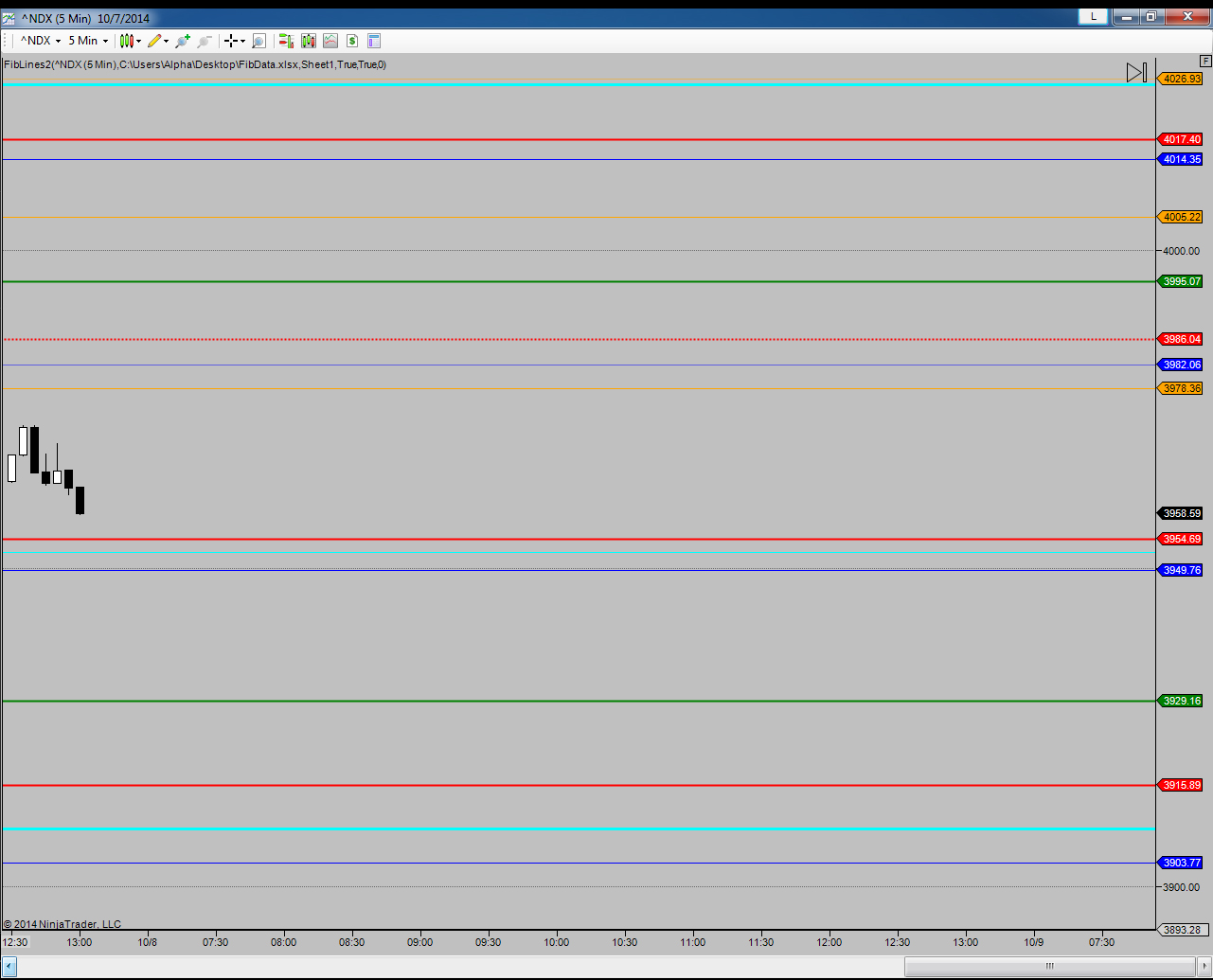Expand the drawing tools dropdown arrow

pyautogui.click(x=166, y=41)
